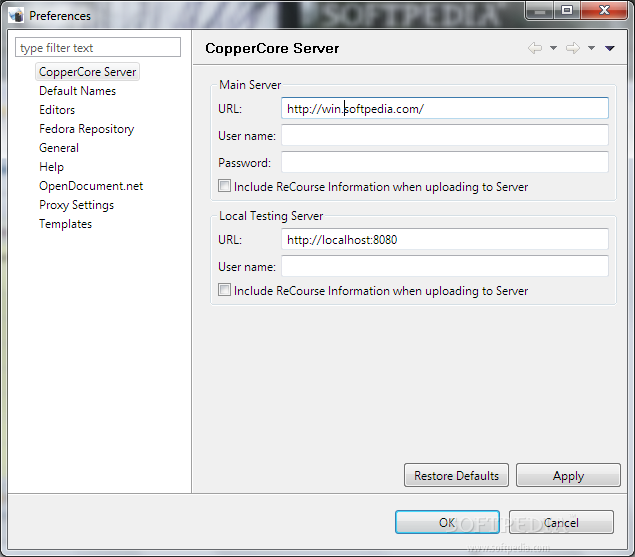Focus the type filter text box
Image resolution: width=635 pixels, height=557 pixels.
coord(98,47)
